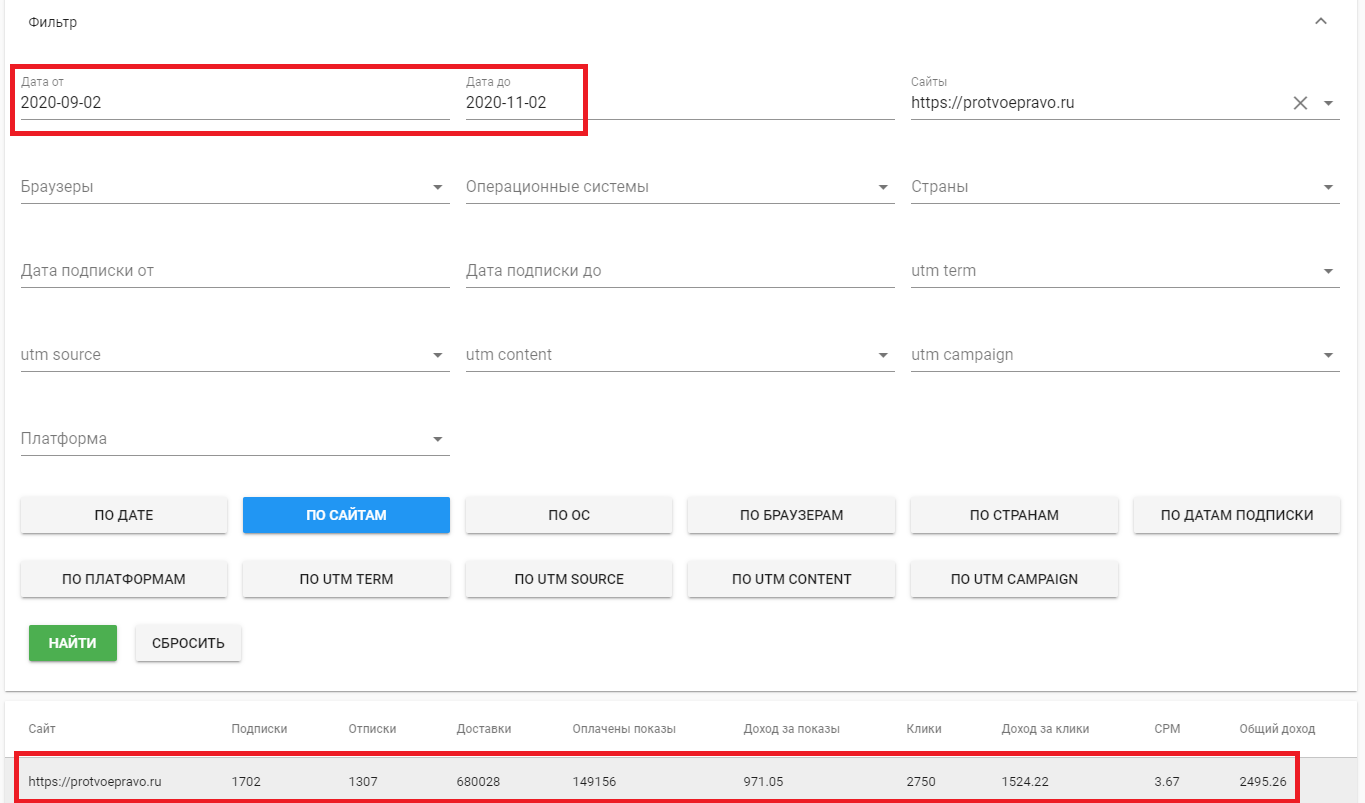
Task: Click the Дата до date field
Action: tap(680, 103)
